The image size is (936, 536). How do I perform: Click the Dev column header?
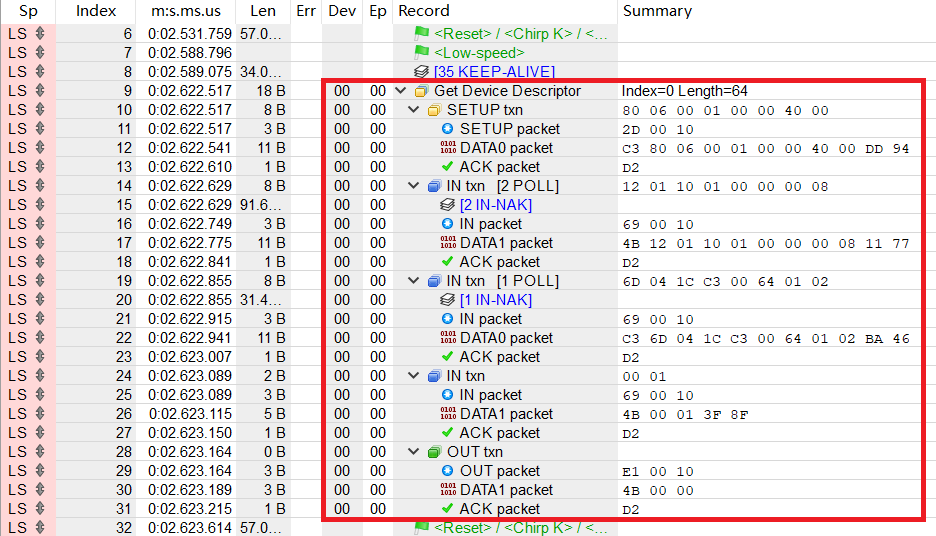pos(342,11)
